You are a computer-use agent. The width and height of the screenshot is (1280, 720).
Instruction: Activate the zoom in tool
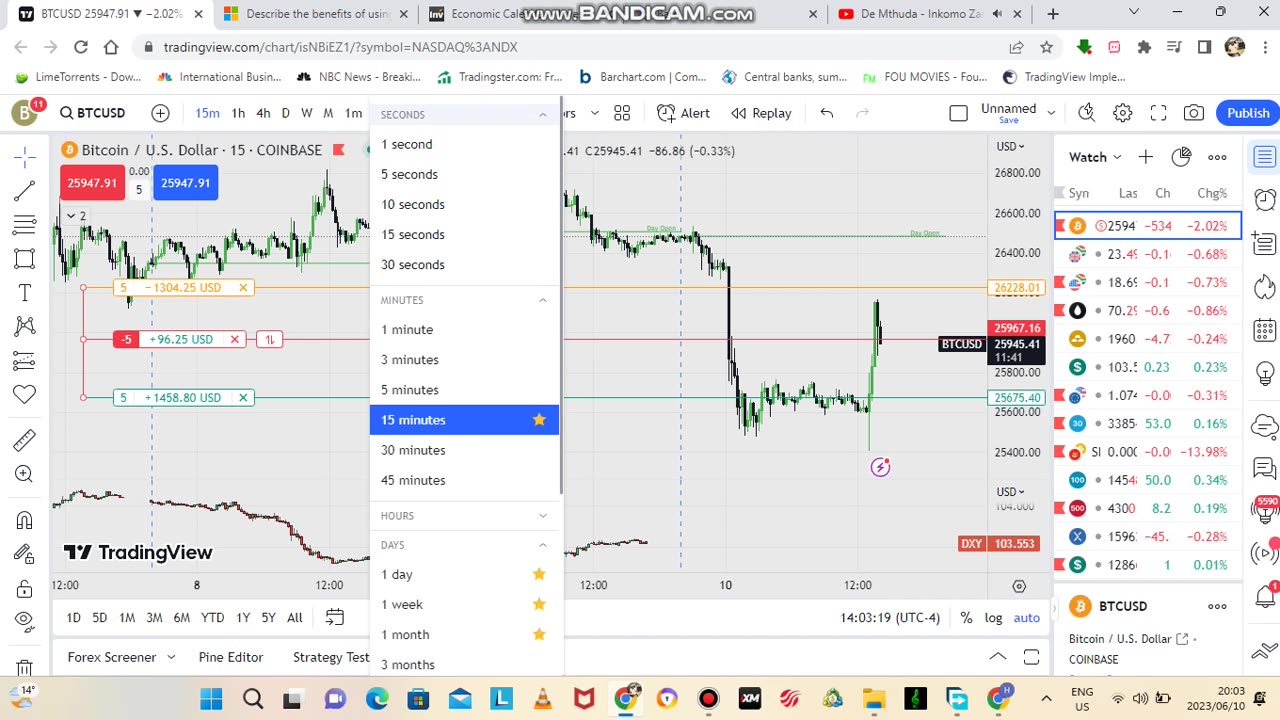pos(25,474)
